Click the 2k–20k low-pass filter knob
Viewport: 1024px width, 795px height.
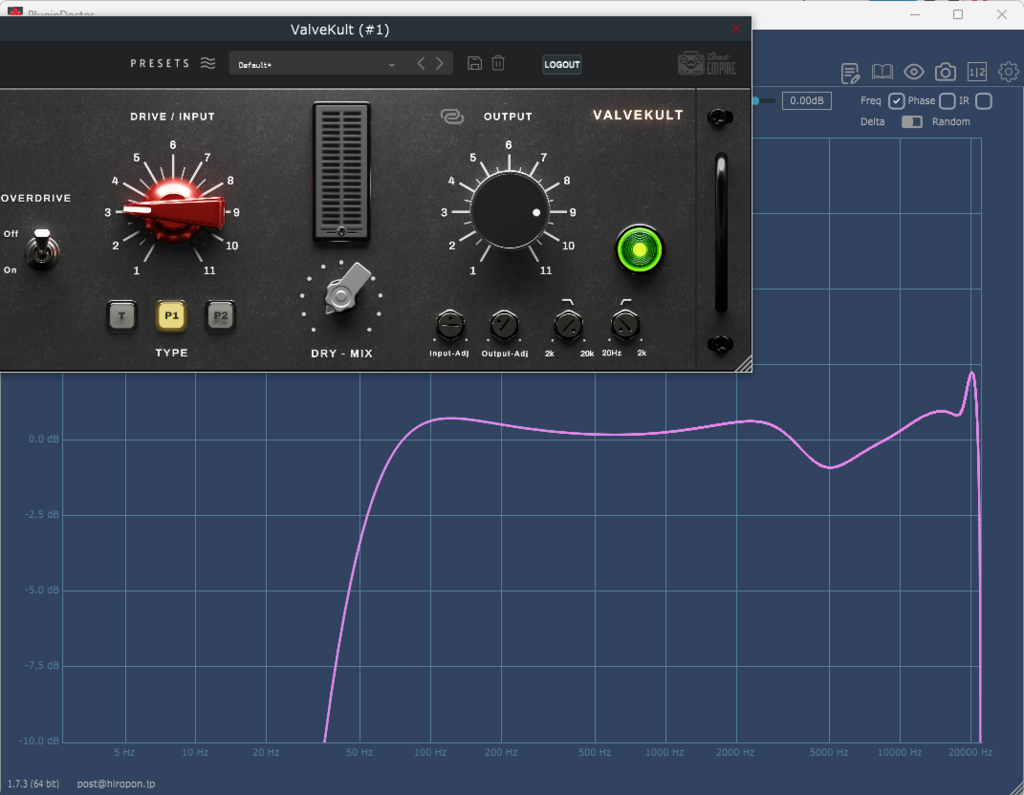coord(568,325)
